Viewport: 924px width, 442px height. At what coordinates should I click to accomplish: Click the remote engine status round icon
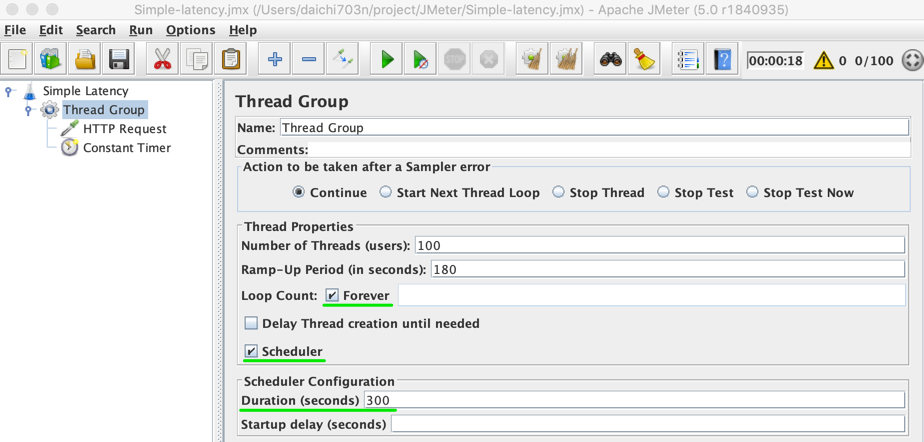tap(912, 60)
